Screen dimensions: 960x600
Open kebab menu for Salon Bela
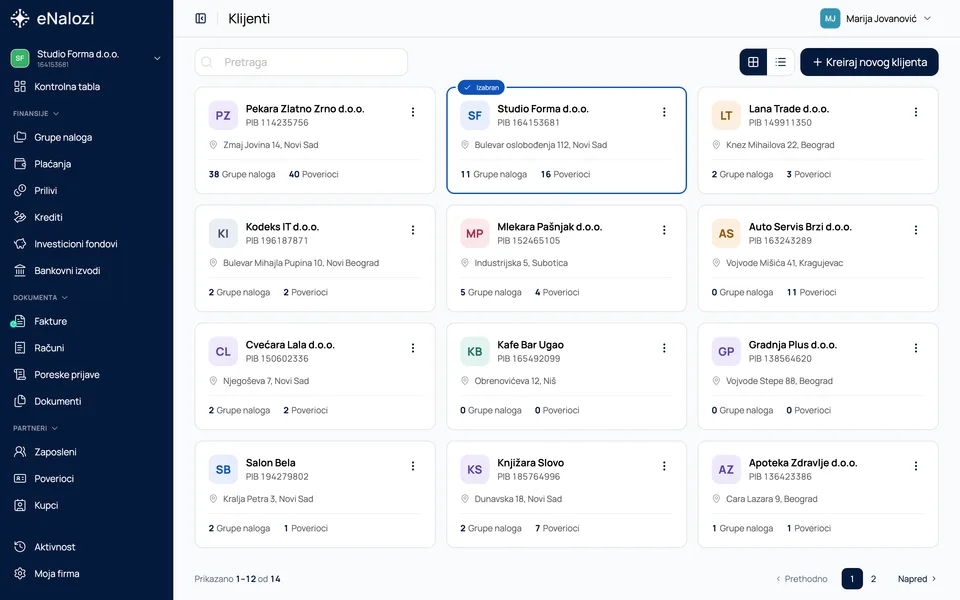tap(413, 467)
